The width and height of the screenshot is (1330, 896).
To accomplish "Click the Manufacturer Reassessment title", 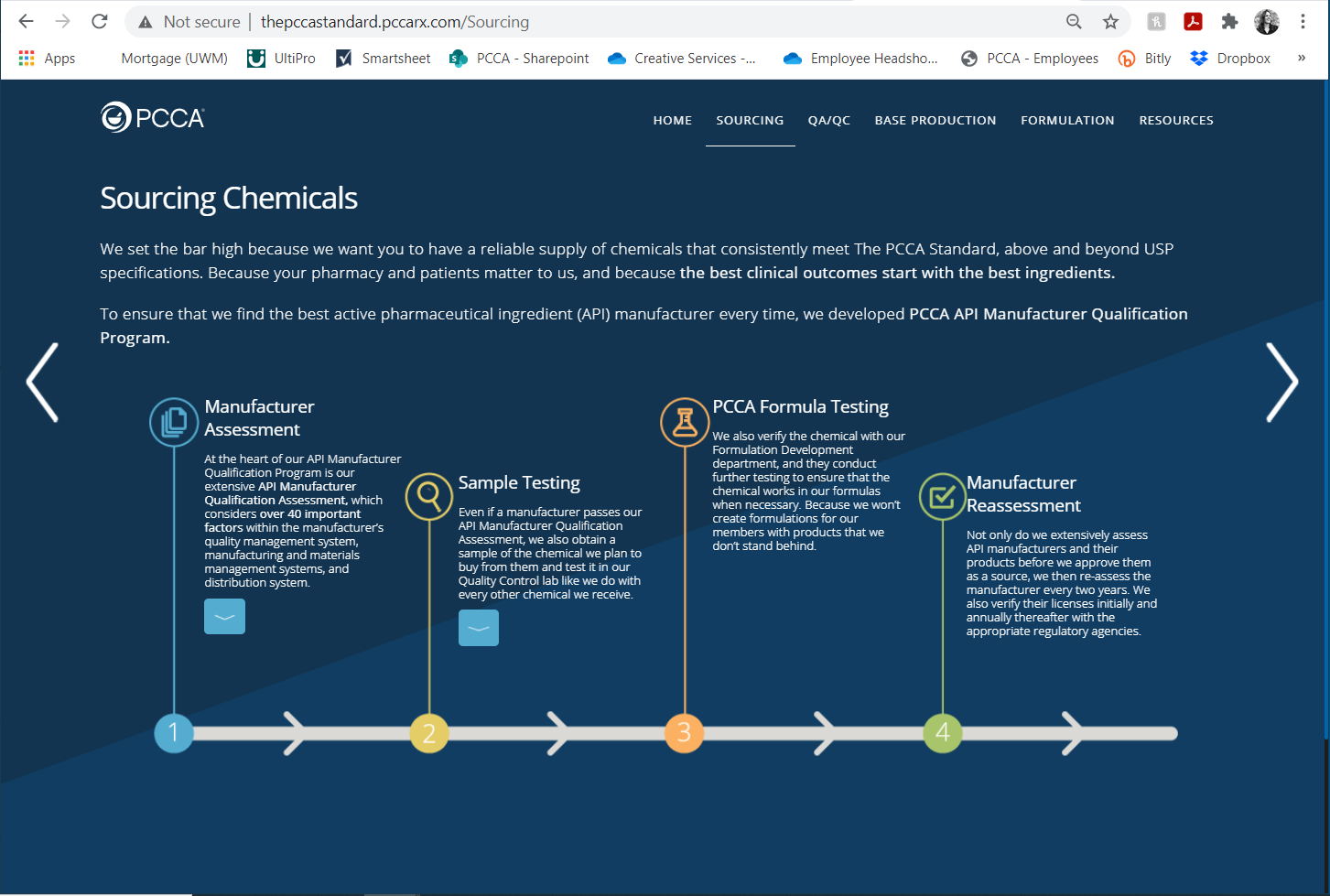I will click(x=1023, y=493).
